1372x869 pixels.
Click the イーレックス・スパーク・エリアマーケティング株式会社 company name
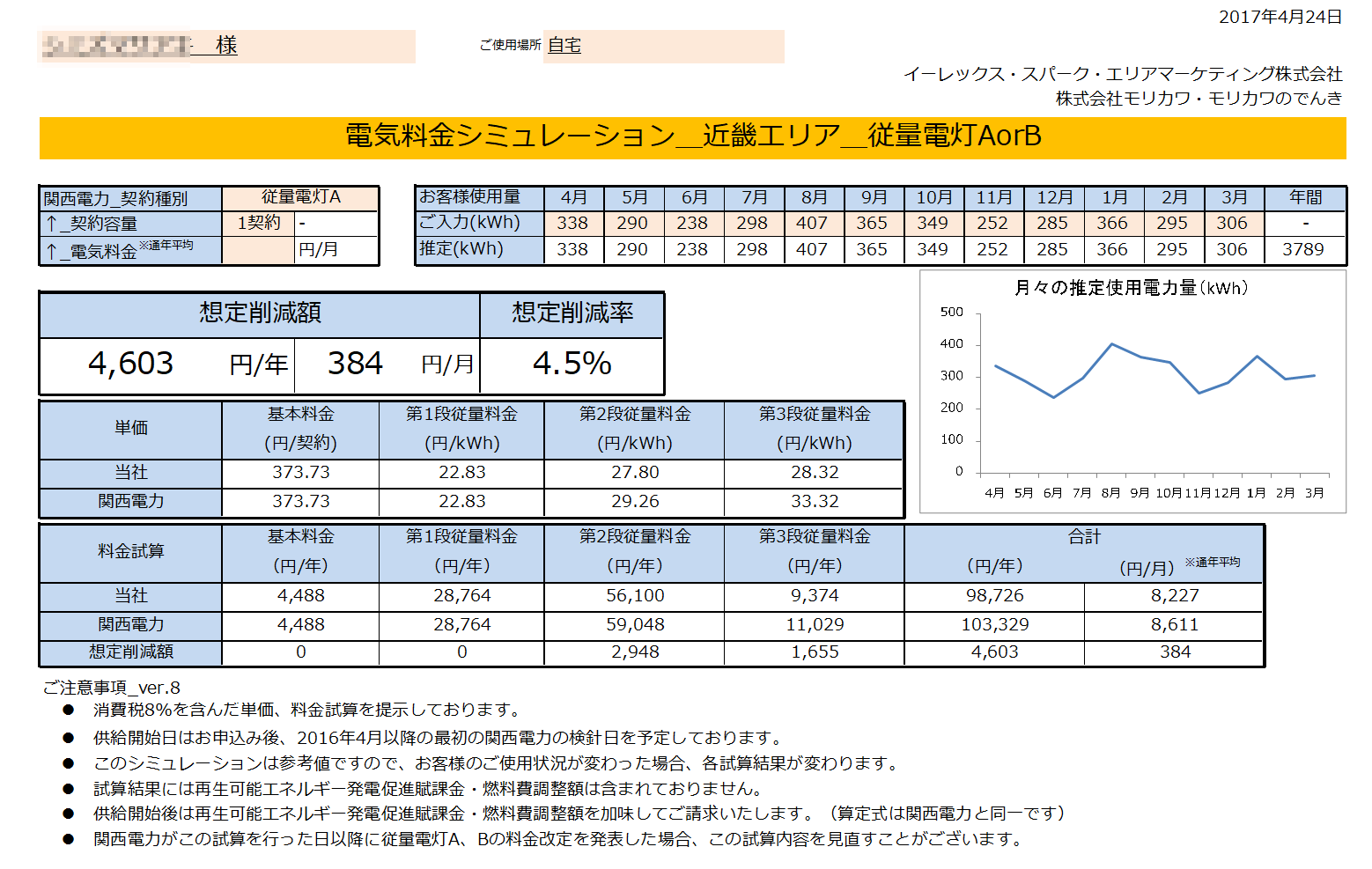(x=1123, y=74)
